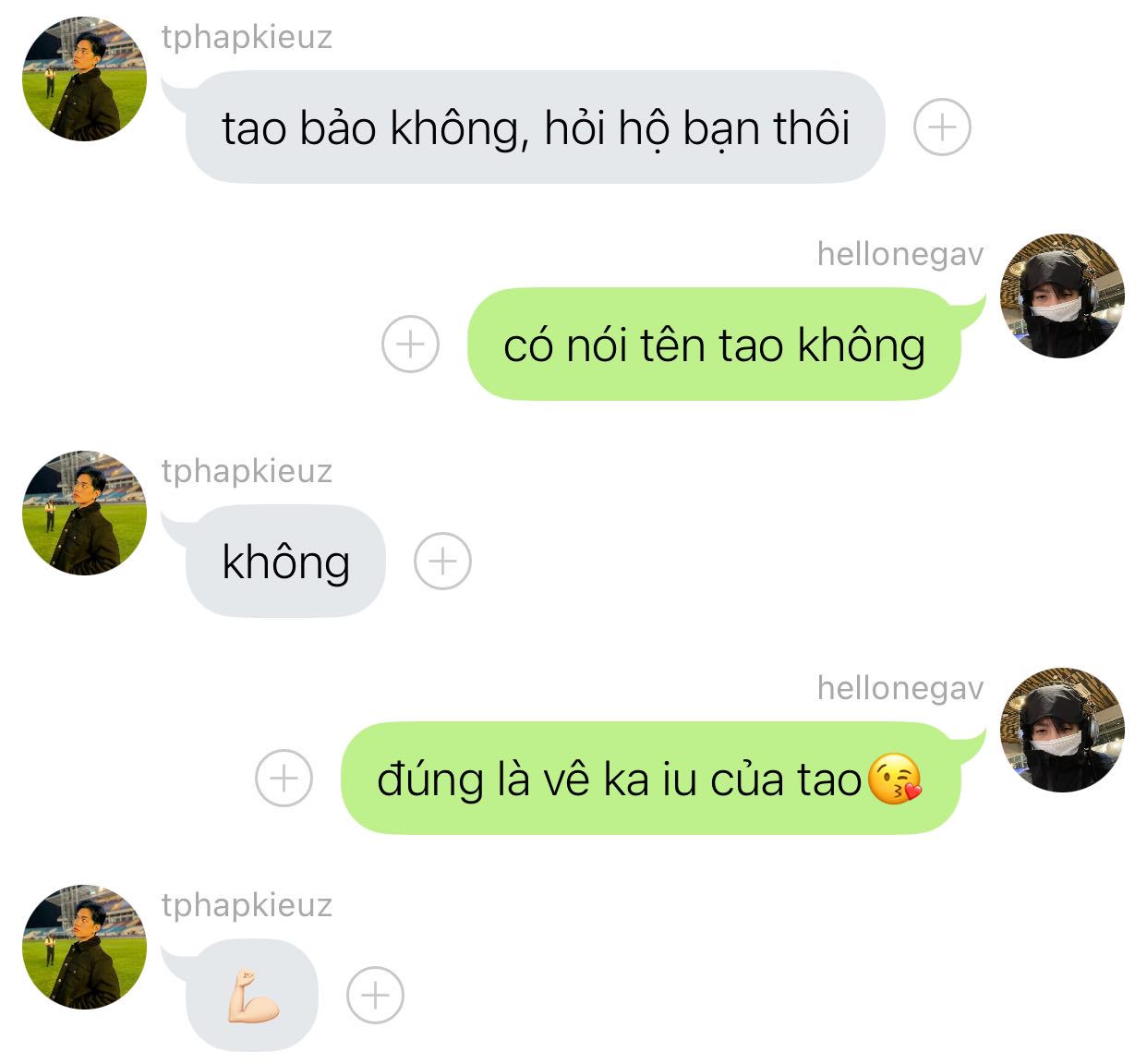Viewport: 1147px width, 1064px height.
Task: Tap the gray "không" message bubble
Action: click(285, 561)
